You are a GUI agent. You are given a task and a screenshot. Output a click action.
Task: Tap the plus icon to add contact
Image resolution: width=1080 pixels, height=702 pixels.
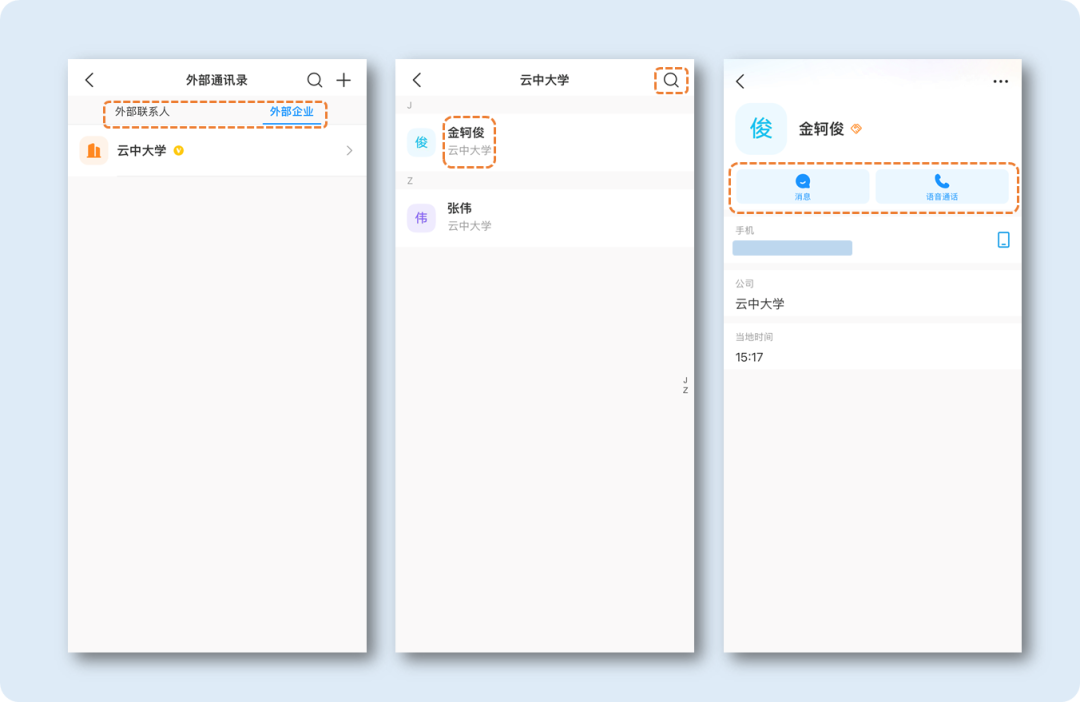344,79
